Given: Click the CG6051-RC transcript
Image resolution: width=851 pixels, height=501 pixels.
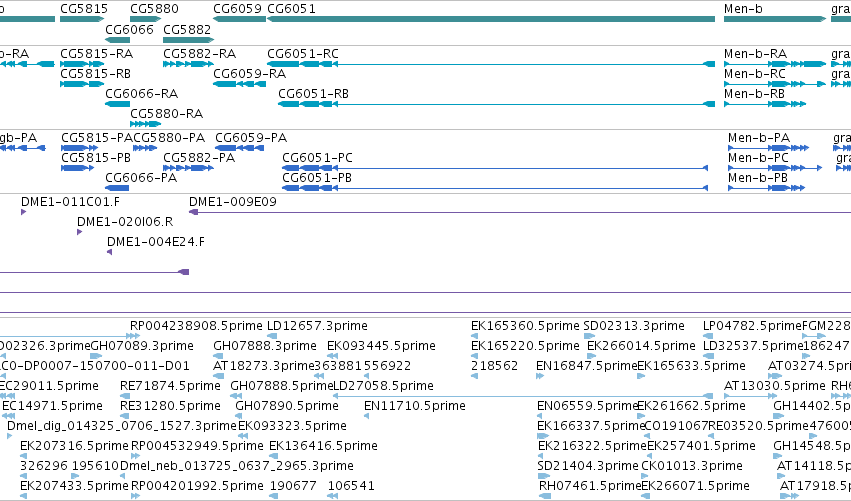Looking at the screenshot, I should coord(491,64).
